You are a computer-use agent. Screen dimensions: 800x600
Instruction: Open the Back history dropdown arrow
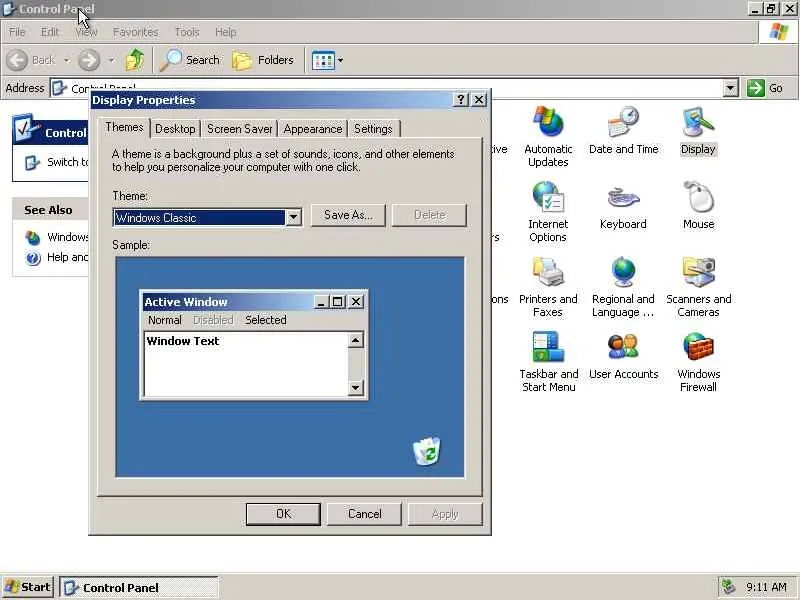click(67, 60)
